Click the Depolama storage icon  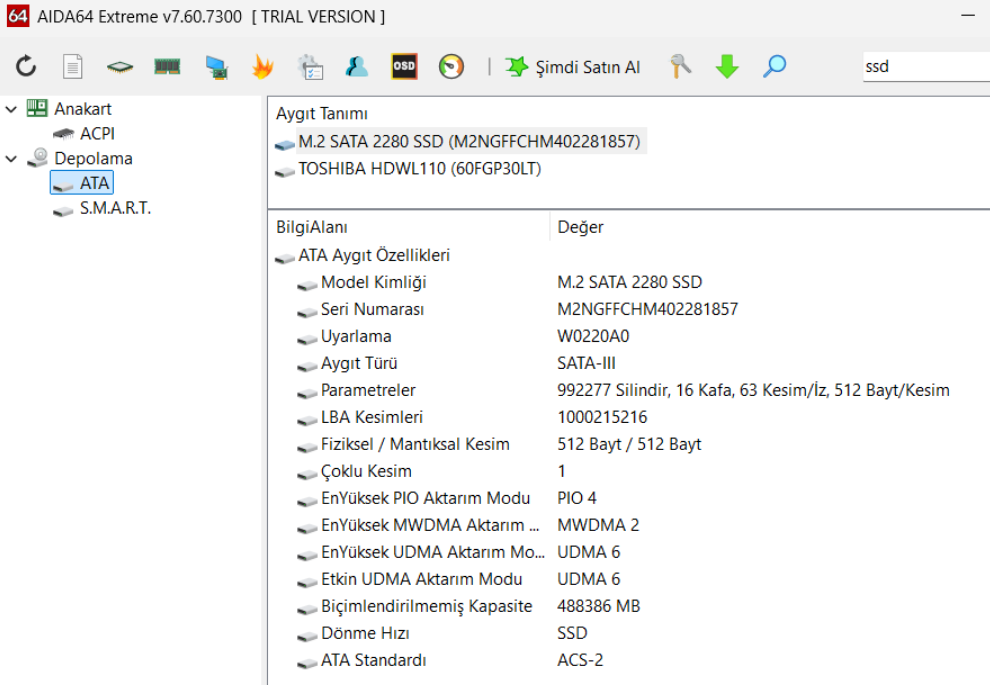[x=38, y=158]
